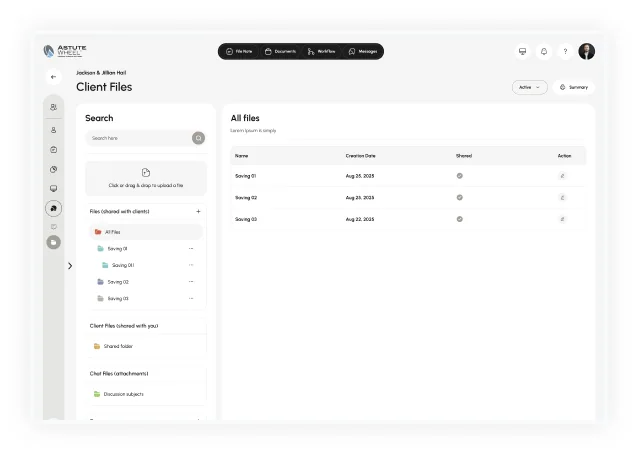Image resolution: width=638 pixels, height=454 pixels.
Task: Click the Astute Wheel logo
Action: pyautogui.click(x=65, y=51)
